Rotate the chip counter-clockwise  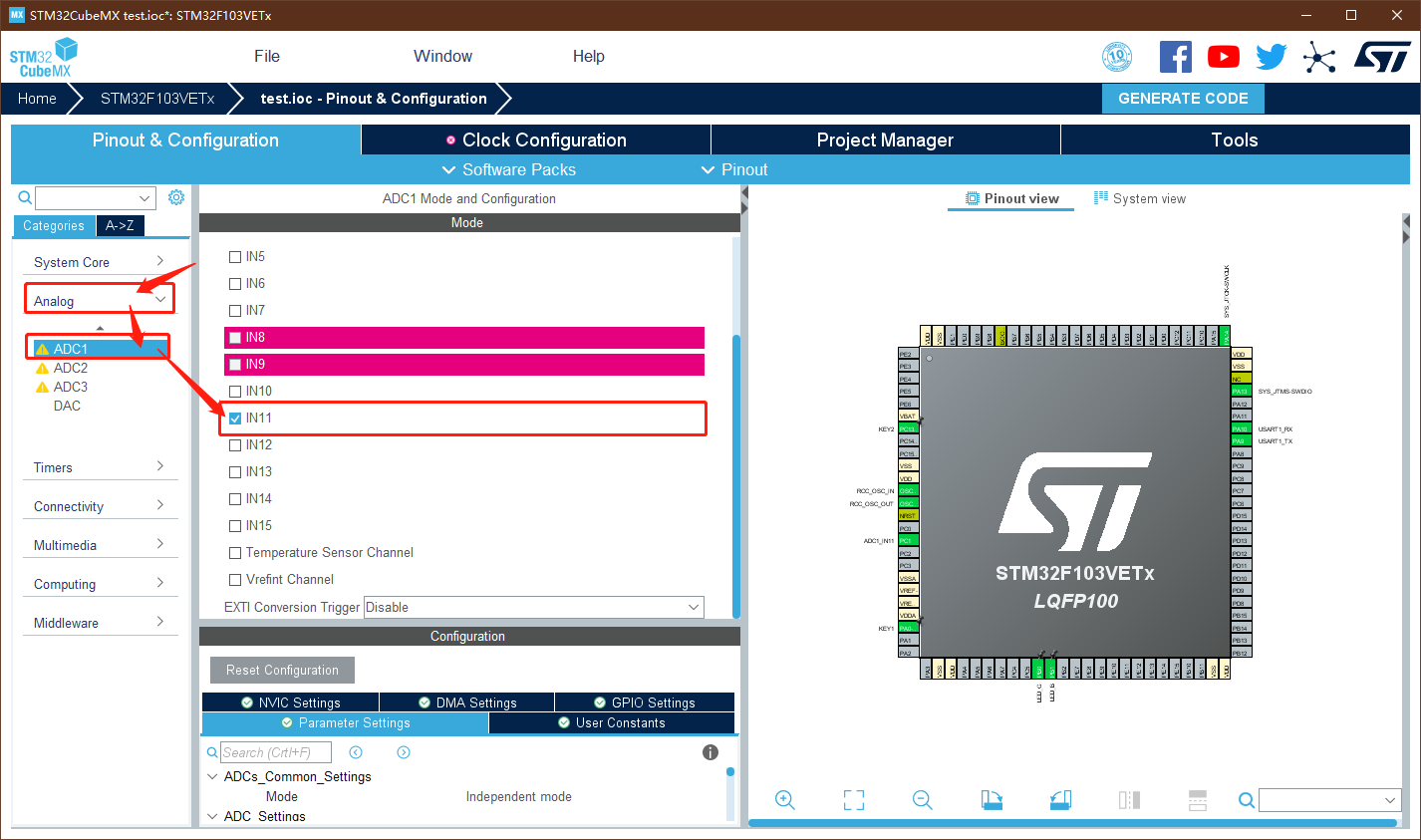click(1060, 800)
